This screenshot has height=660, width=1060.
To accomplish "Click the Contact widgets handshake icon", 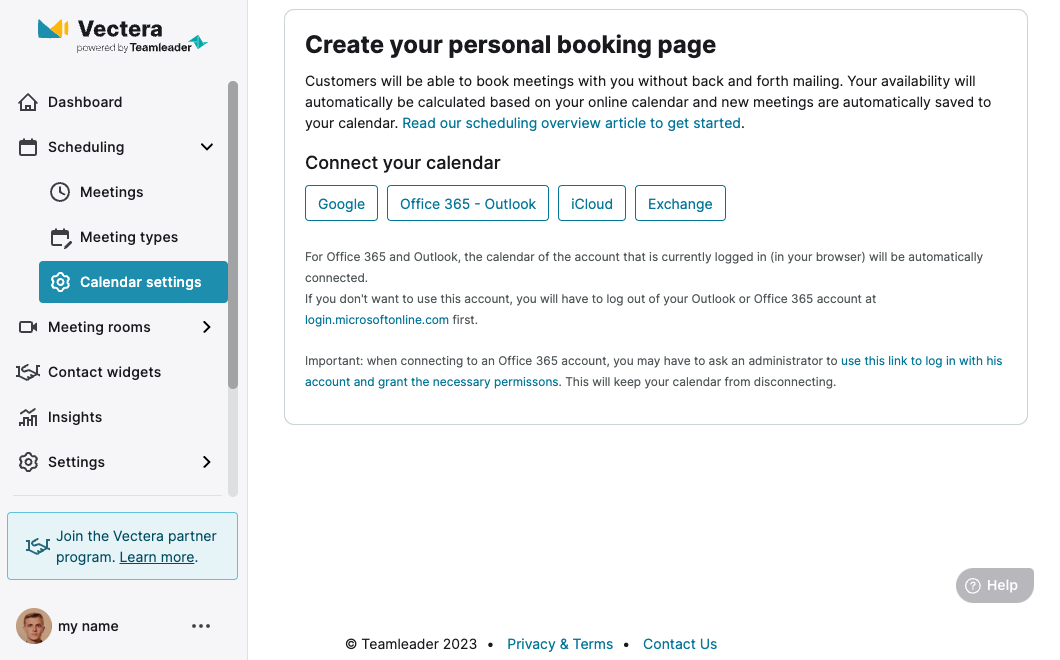I will tap(28, 372).
